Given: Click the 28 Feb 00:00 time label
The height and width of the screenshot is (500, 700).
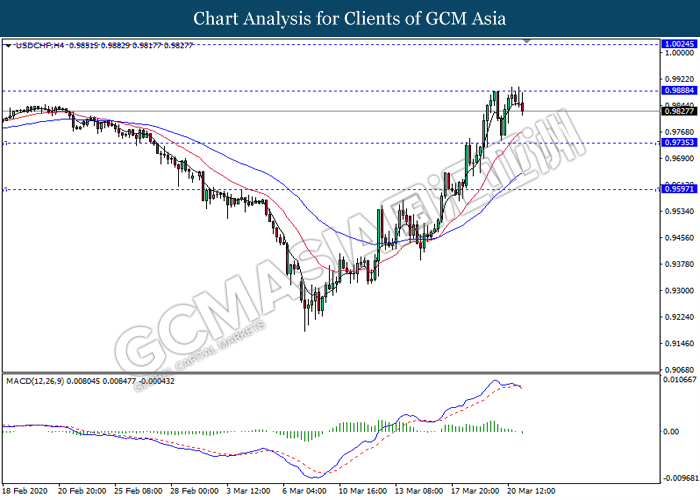Looking at the screenshot, I should tap(195, 491).
